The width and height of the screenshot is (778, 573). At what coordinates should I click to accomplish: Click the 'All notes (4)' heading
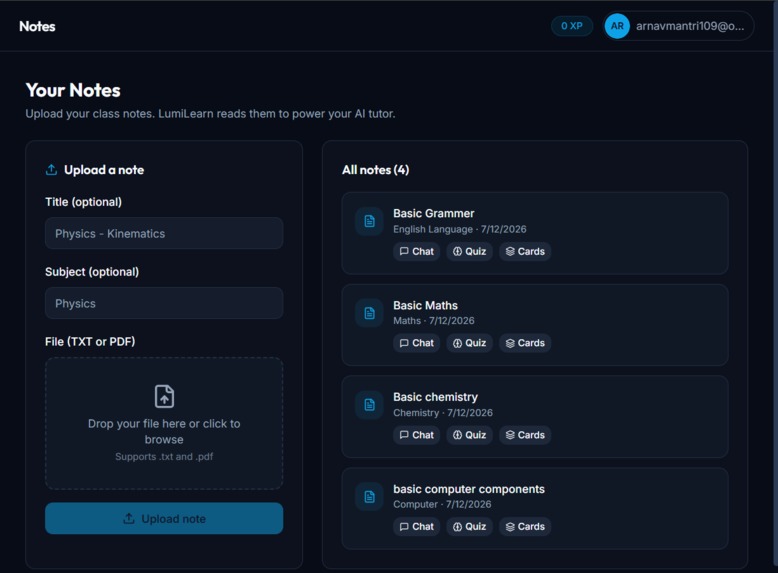(x=376, y=170)
